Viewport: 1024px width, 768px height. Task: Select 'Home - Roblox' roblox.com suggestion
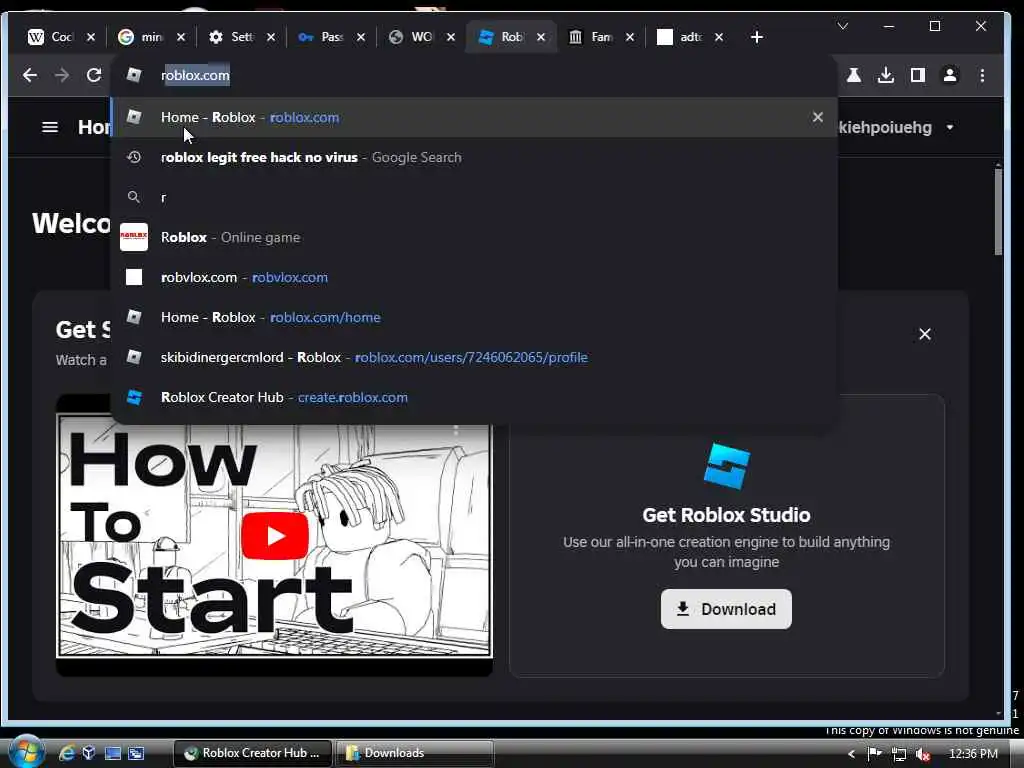point(474,117)
